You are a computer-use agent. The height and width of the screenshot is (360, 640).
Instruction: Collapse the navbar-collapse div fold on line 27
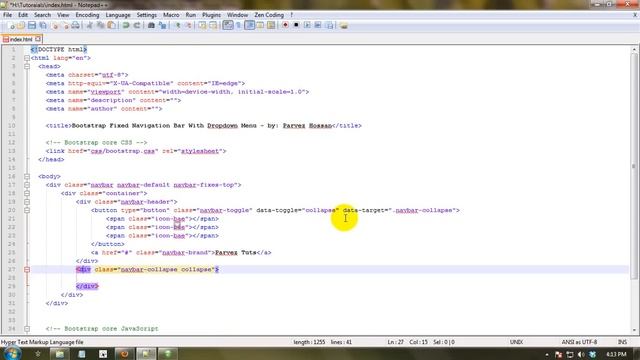(x=27, y=269)
